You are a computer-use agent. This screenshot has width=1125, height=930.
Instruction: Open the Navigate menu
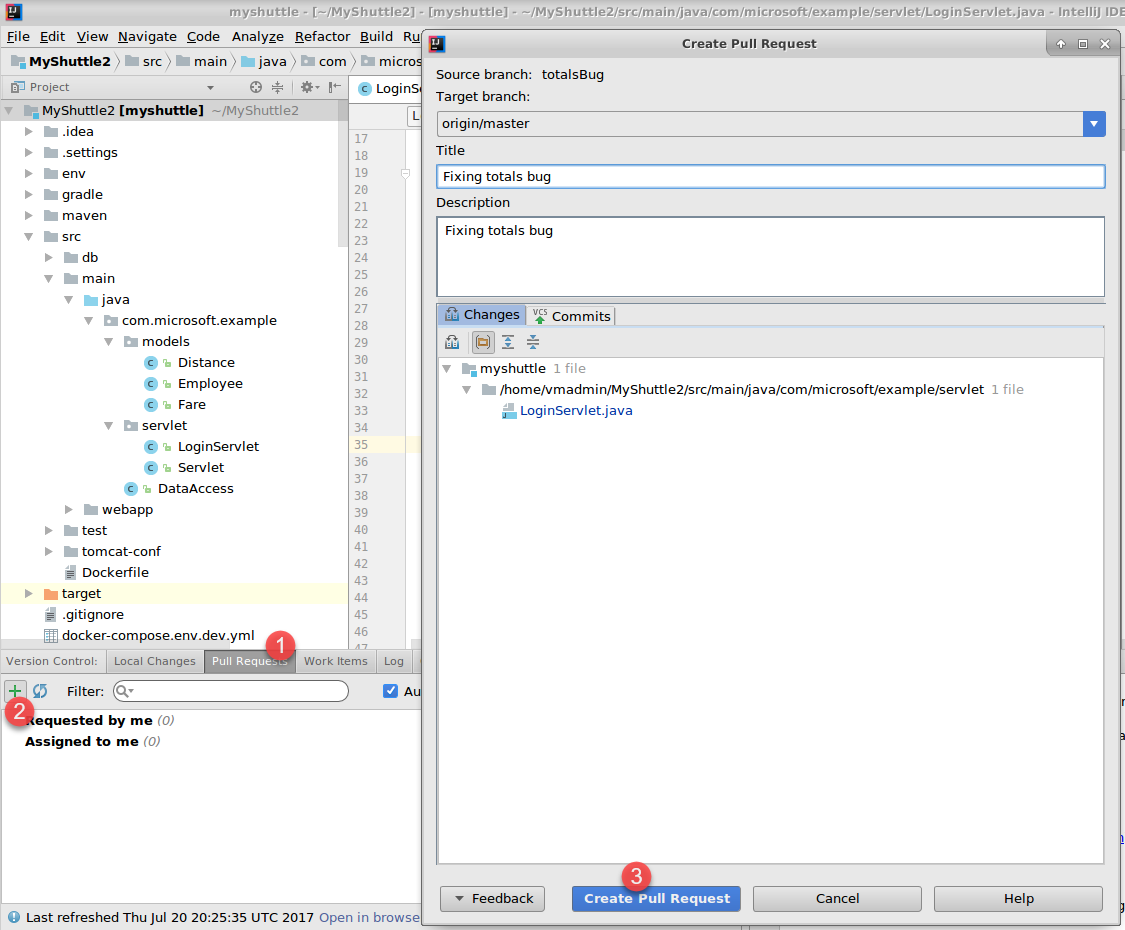147,36
